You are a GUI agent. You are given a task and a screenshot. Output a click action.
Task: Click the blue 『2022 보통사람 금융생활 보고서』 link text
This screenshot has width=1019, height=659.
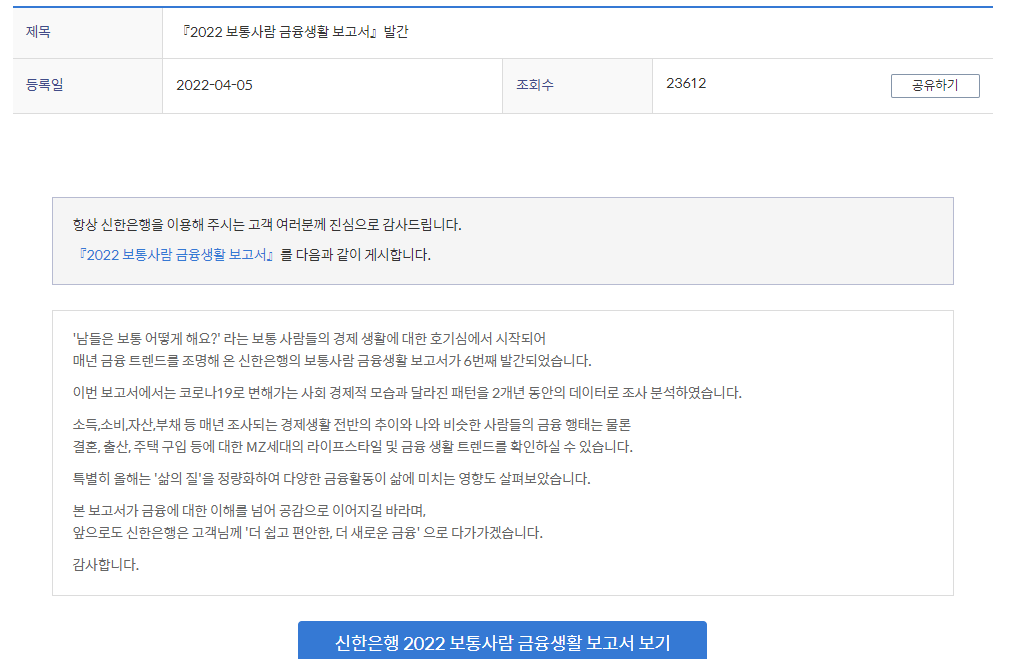coord(175,255)
